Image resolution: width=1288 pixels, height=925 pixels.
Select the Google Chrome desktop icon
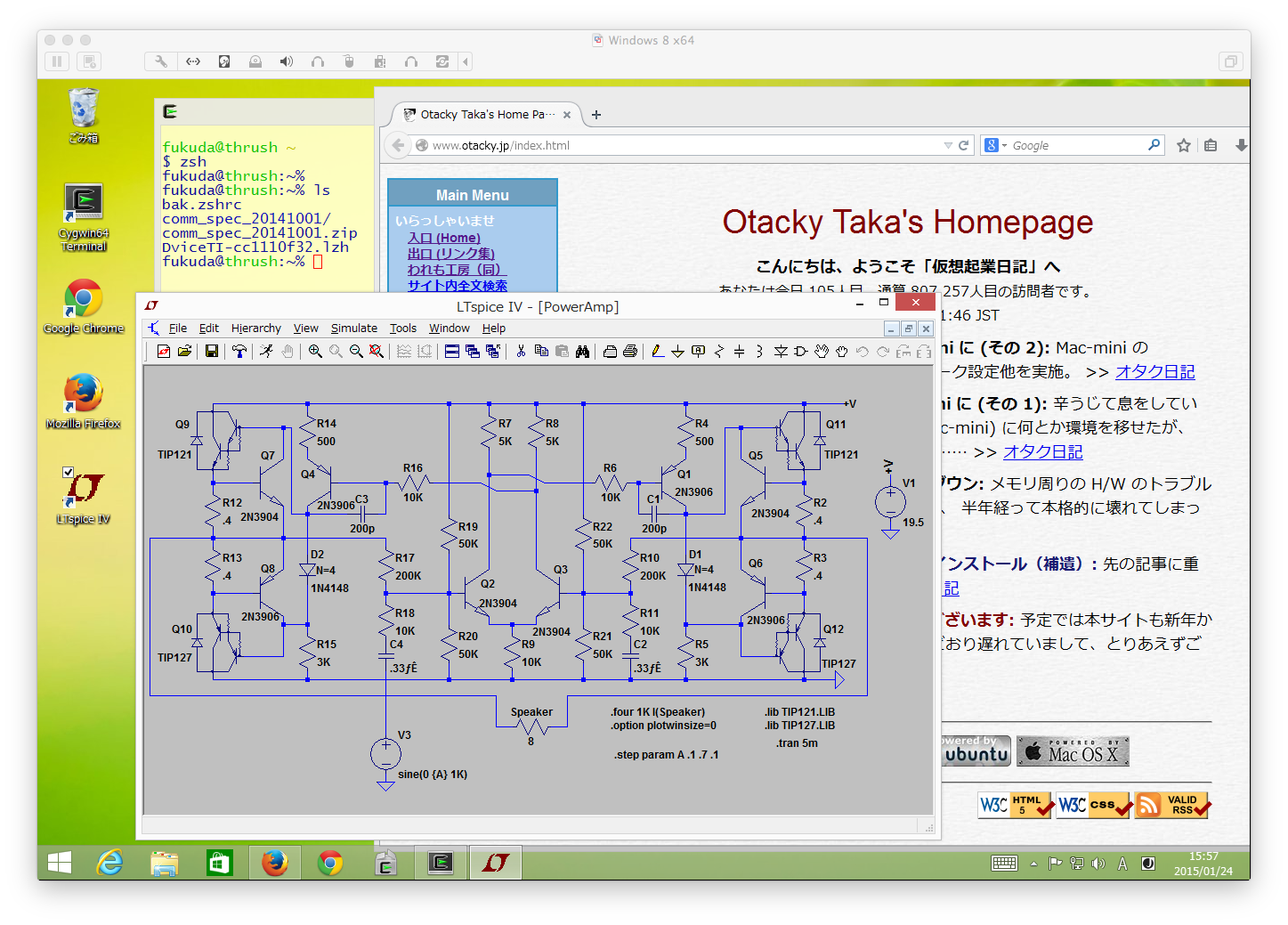pos(84,306)
